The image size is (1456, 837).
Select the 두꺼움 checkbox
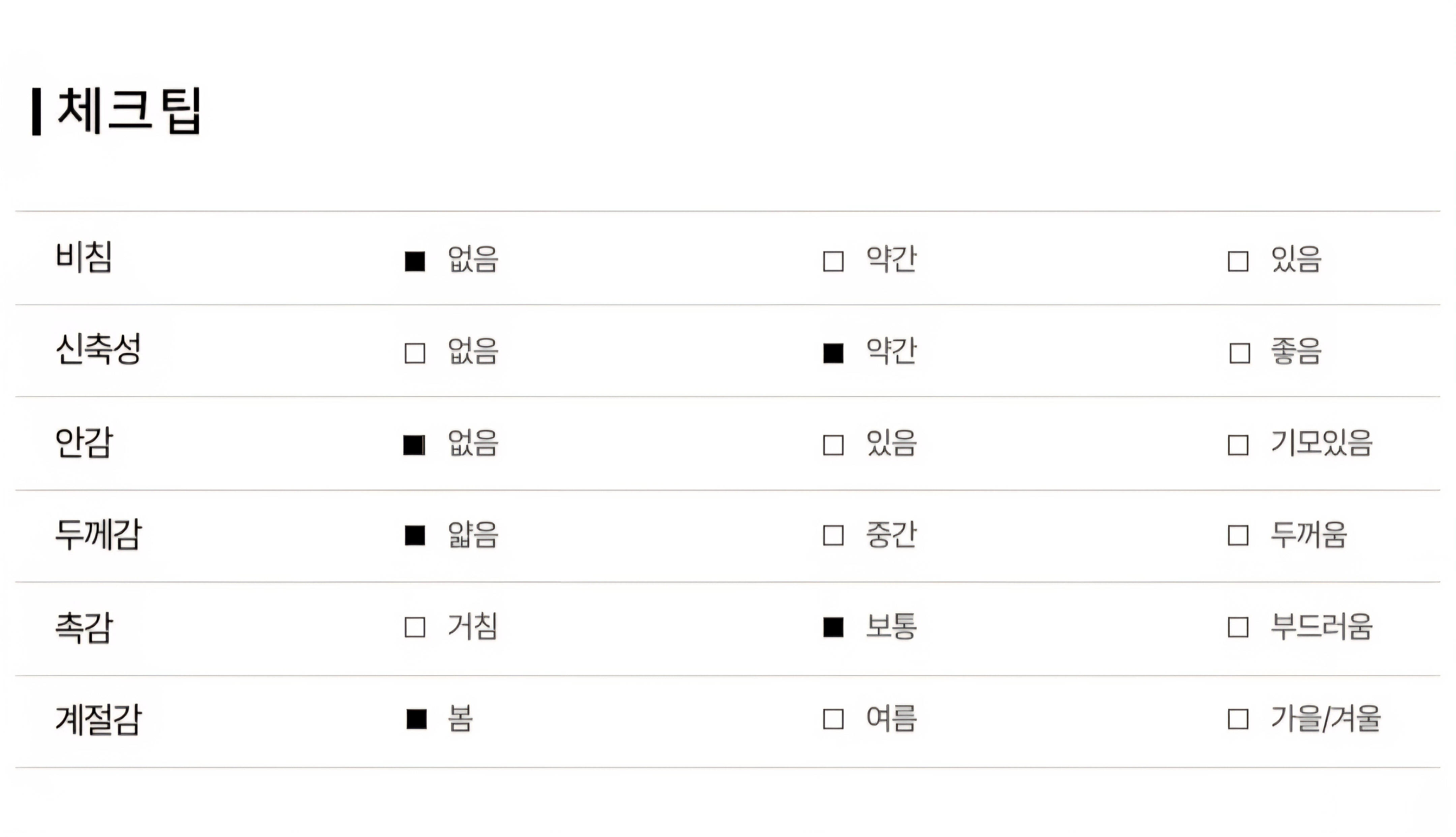coord(1238,535)
